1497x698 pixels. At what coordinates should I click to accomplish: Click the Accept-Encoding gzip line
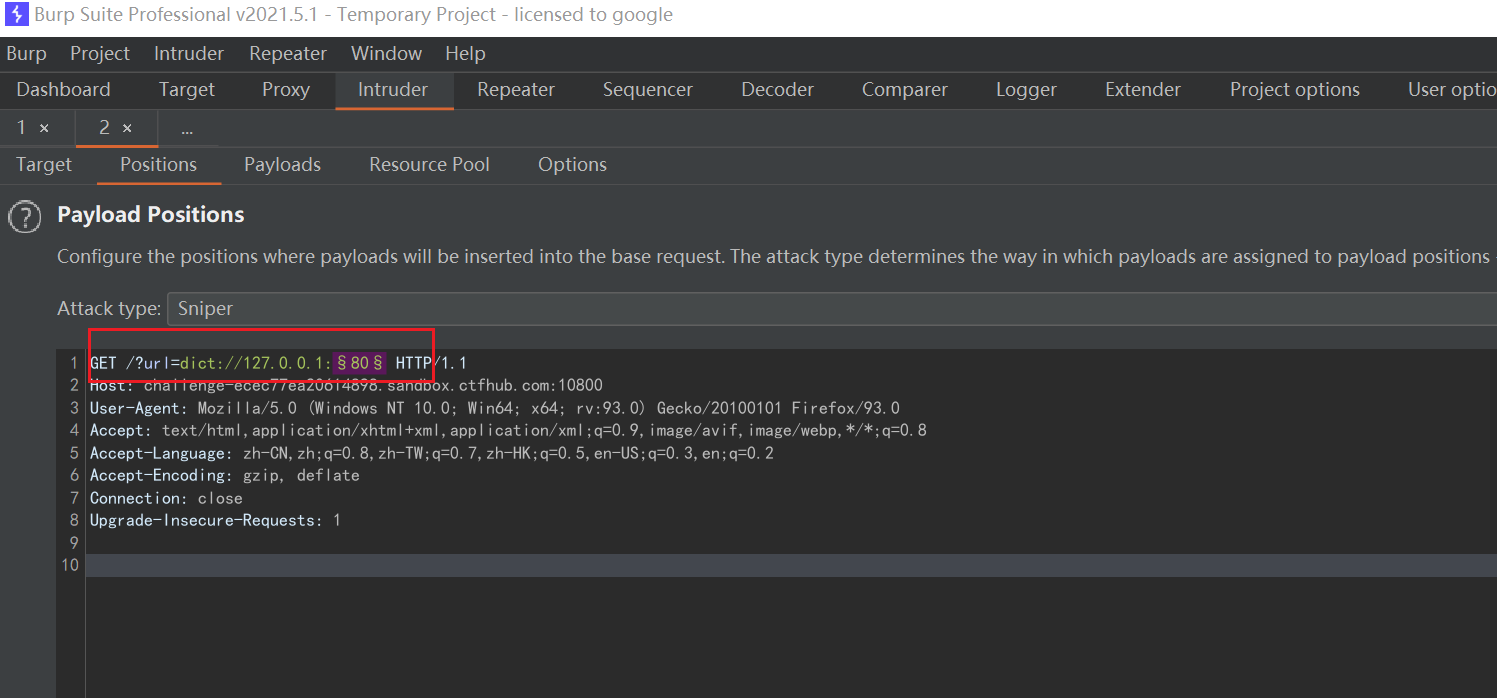[224, 475]
